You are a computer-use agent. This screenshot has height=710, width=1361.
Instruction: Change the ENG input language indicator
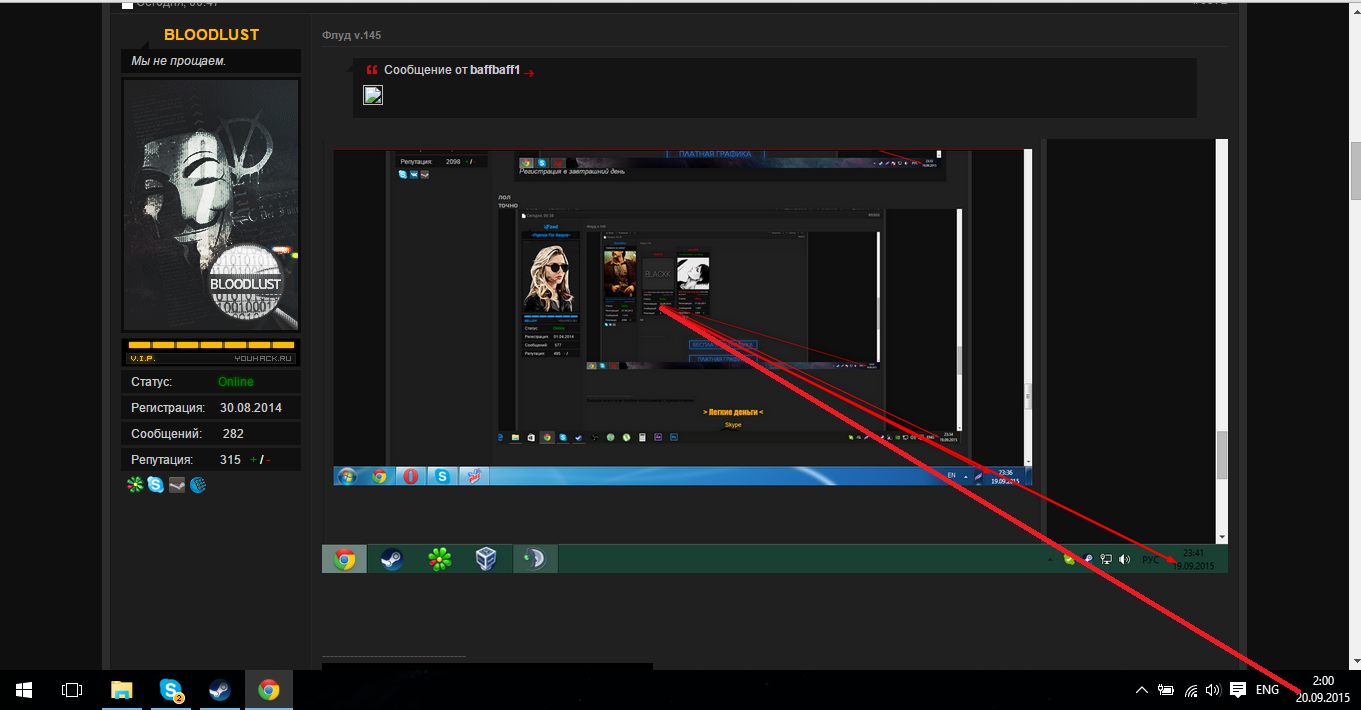[x=1267, y=690]
